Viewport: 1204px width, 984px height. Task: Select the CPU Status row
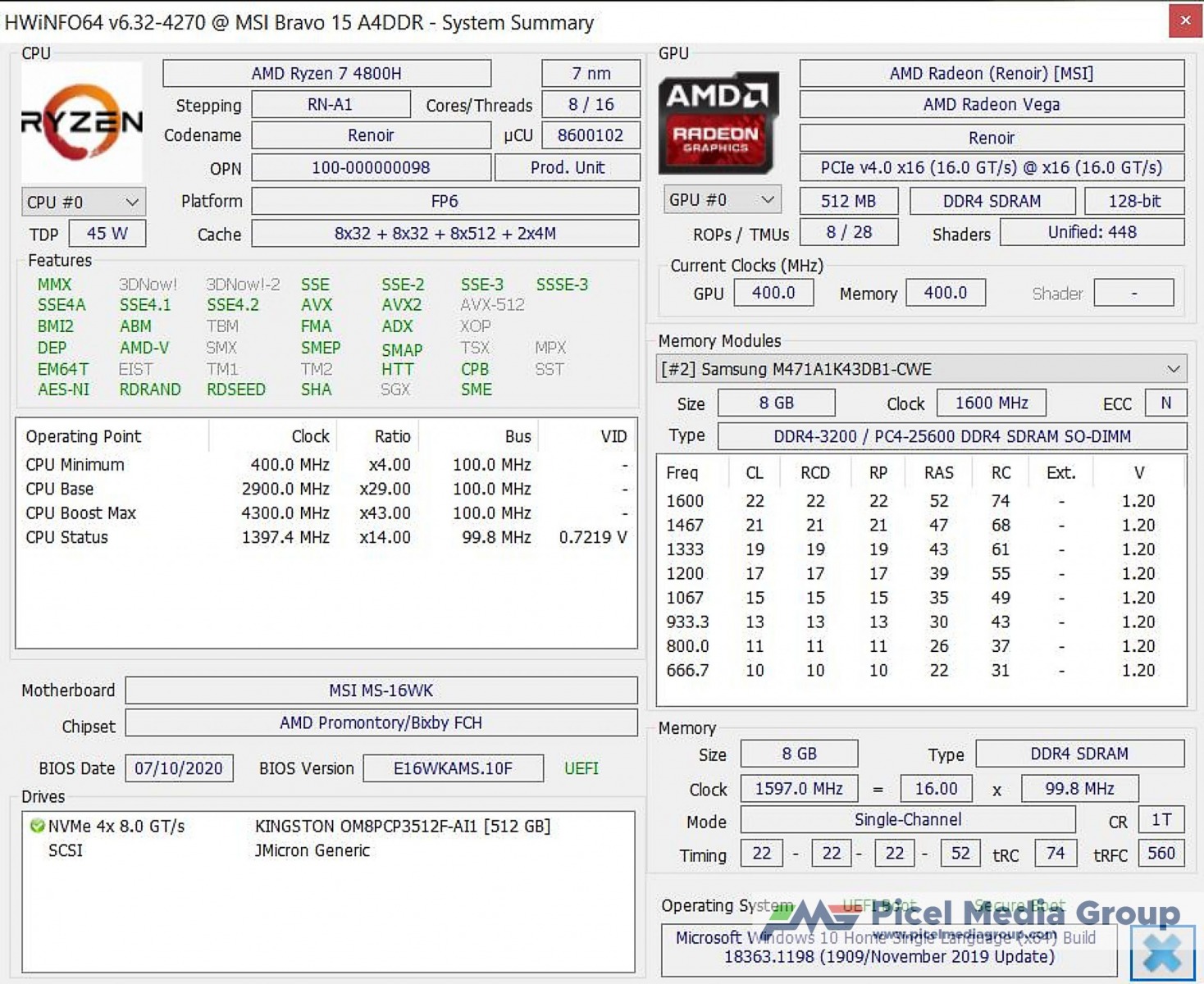tap(326, 537)
